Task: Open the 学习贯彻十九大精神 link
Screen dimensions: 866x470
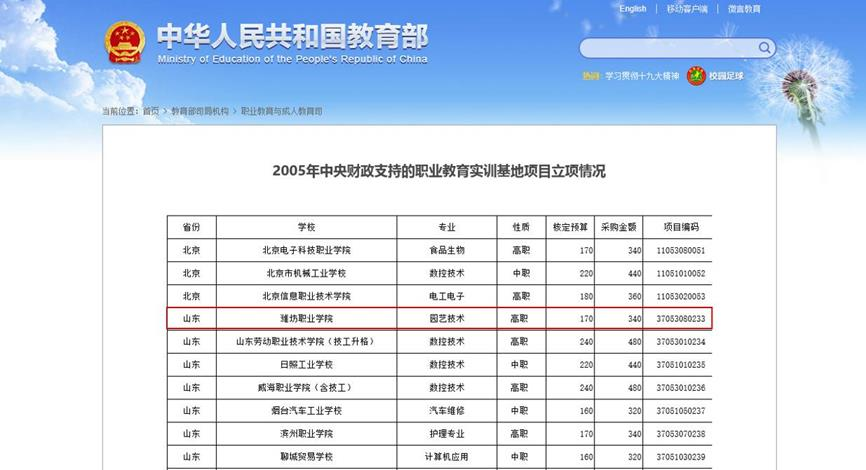Action: [642, 76]
